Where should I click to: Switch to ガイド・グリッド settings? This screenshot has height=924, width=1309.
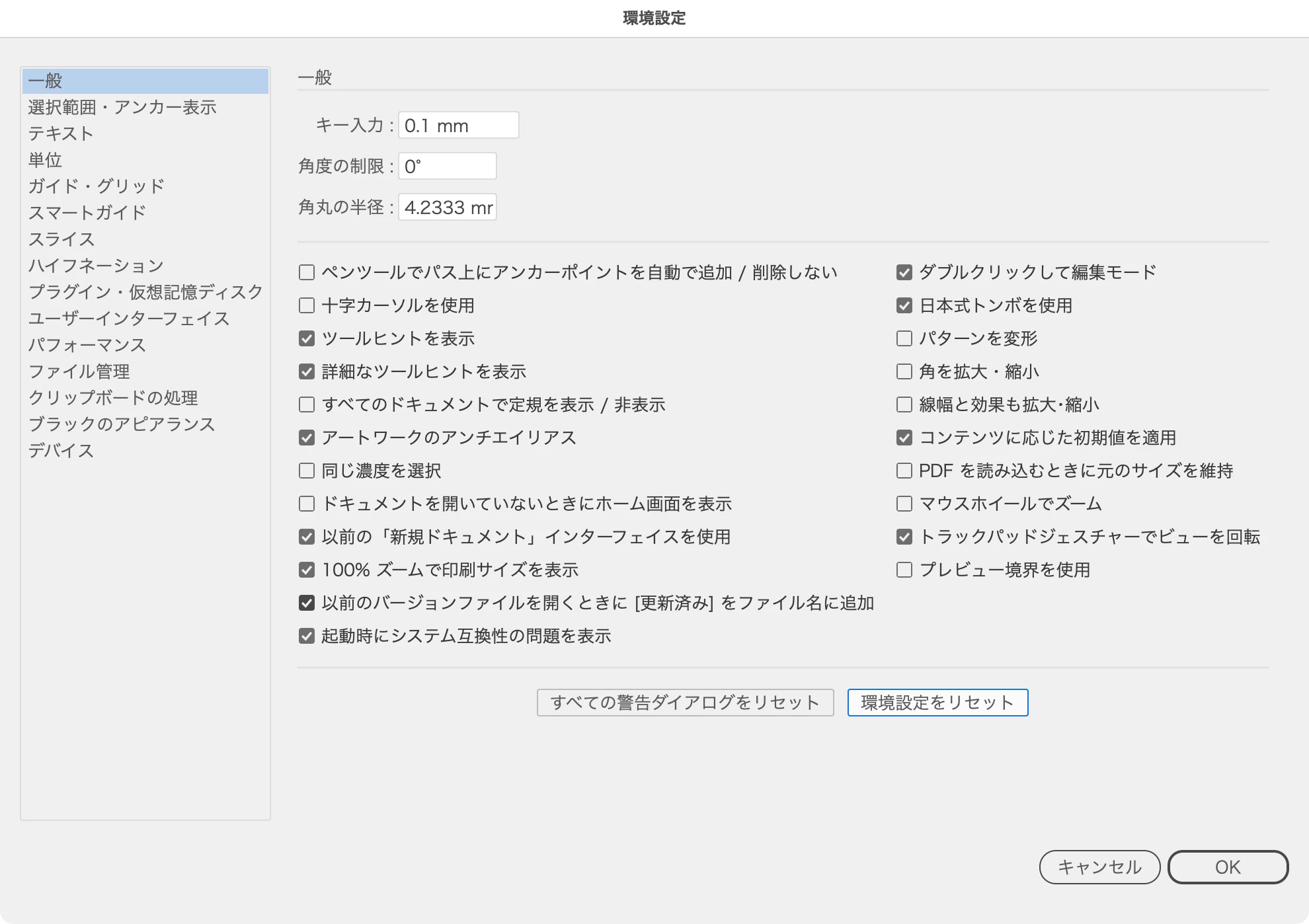[96, 186]
